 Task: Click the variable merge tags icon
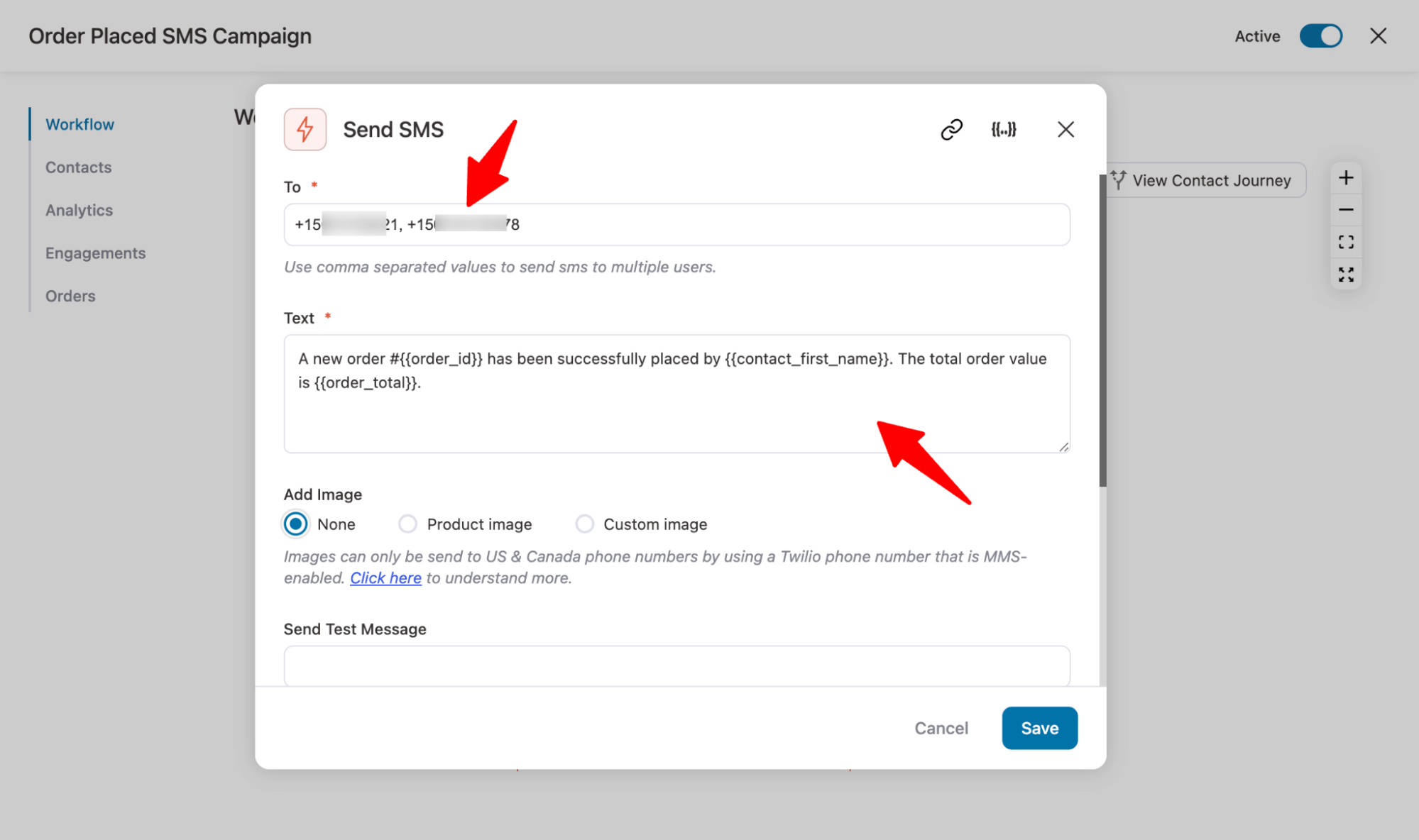(1003, 129)
